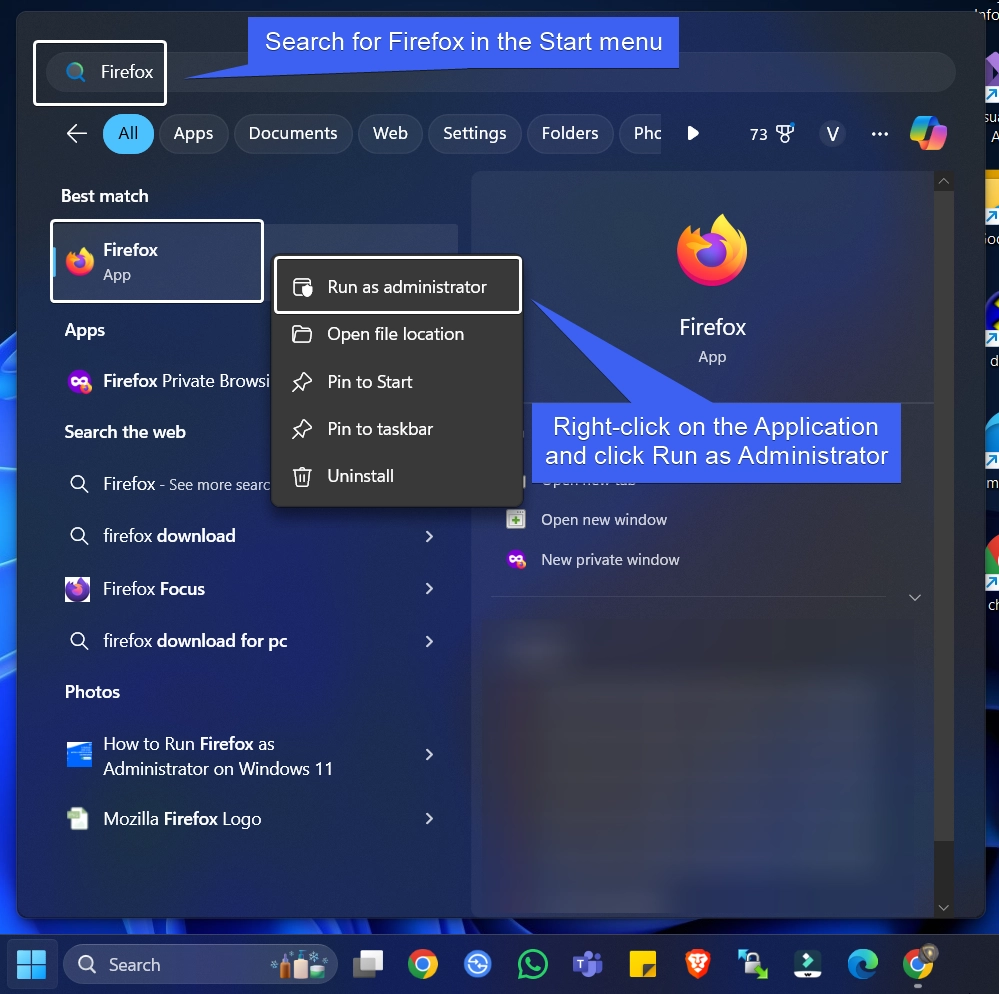Click the Firefox Focus app icon
The height and width of the screenshot is (994, 999).
pyautogui.click(x=78, y=589)
